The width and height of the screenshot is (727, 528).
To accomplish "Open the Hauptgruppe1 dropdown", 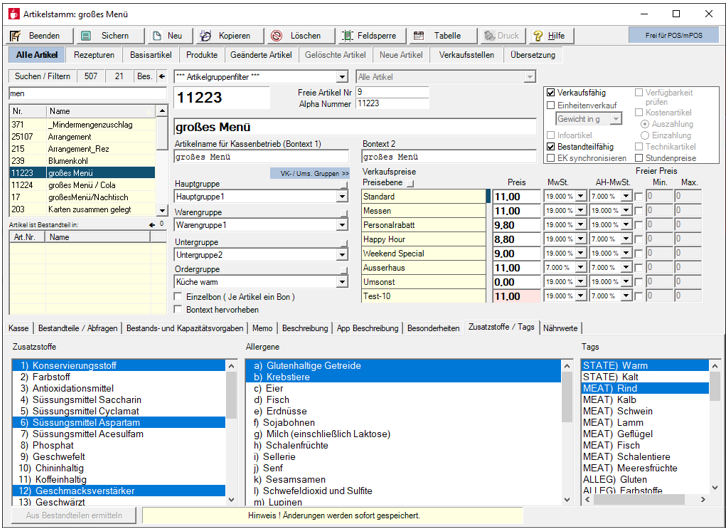I will [342, 197].
